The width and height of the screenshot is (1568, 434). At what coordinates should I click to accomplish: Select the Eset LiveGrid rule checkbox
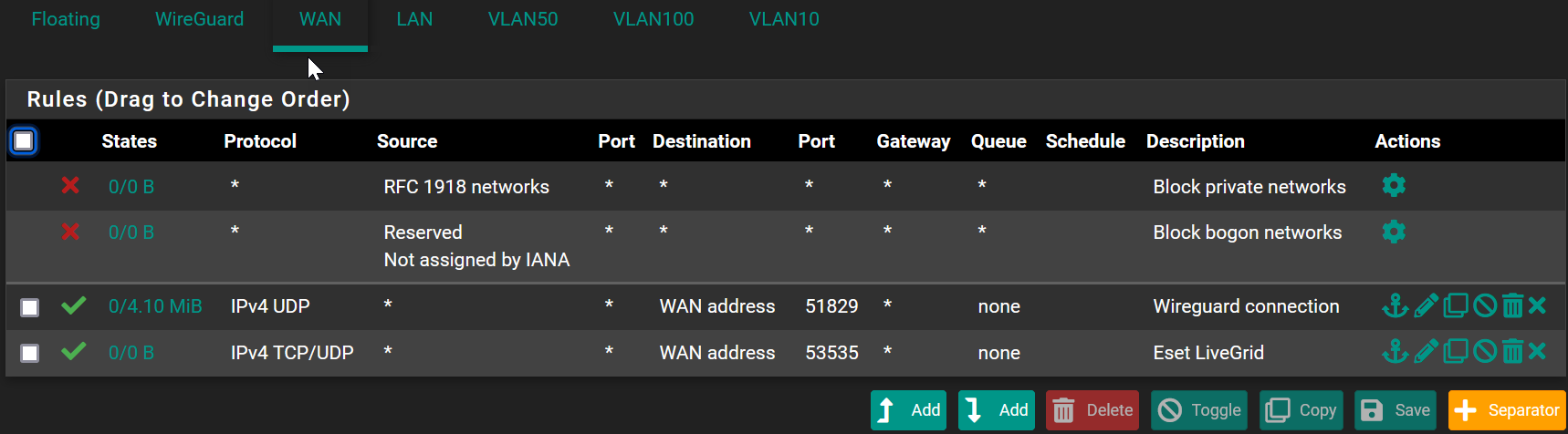[30, 353]
